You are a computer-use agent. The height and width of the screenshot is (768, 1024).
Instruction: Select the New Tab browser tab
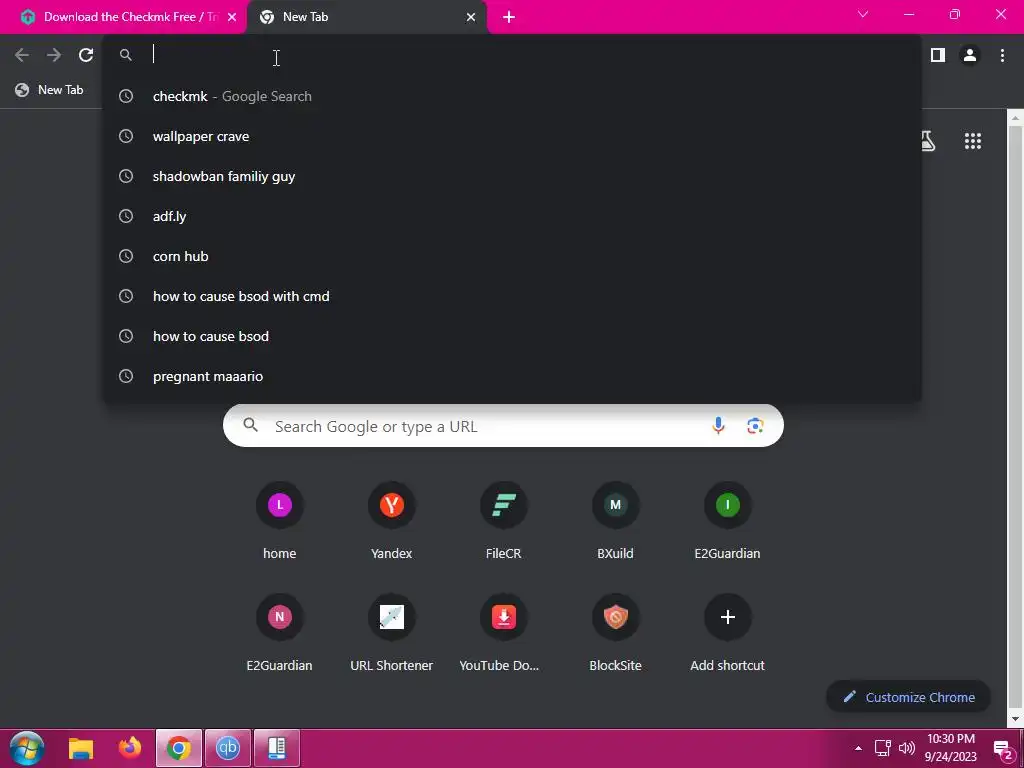coord(366,17)
